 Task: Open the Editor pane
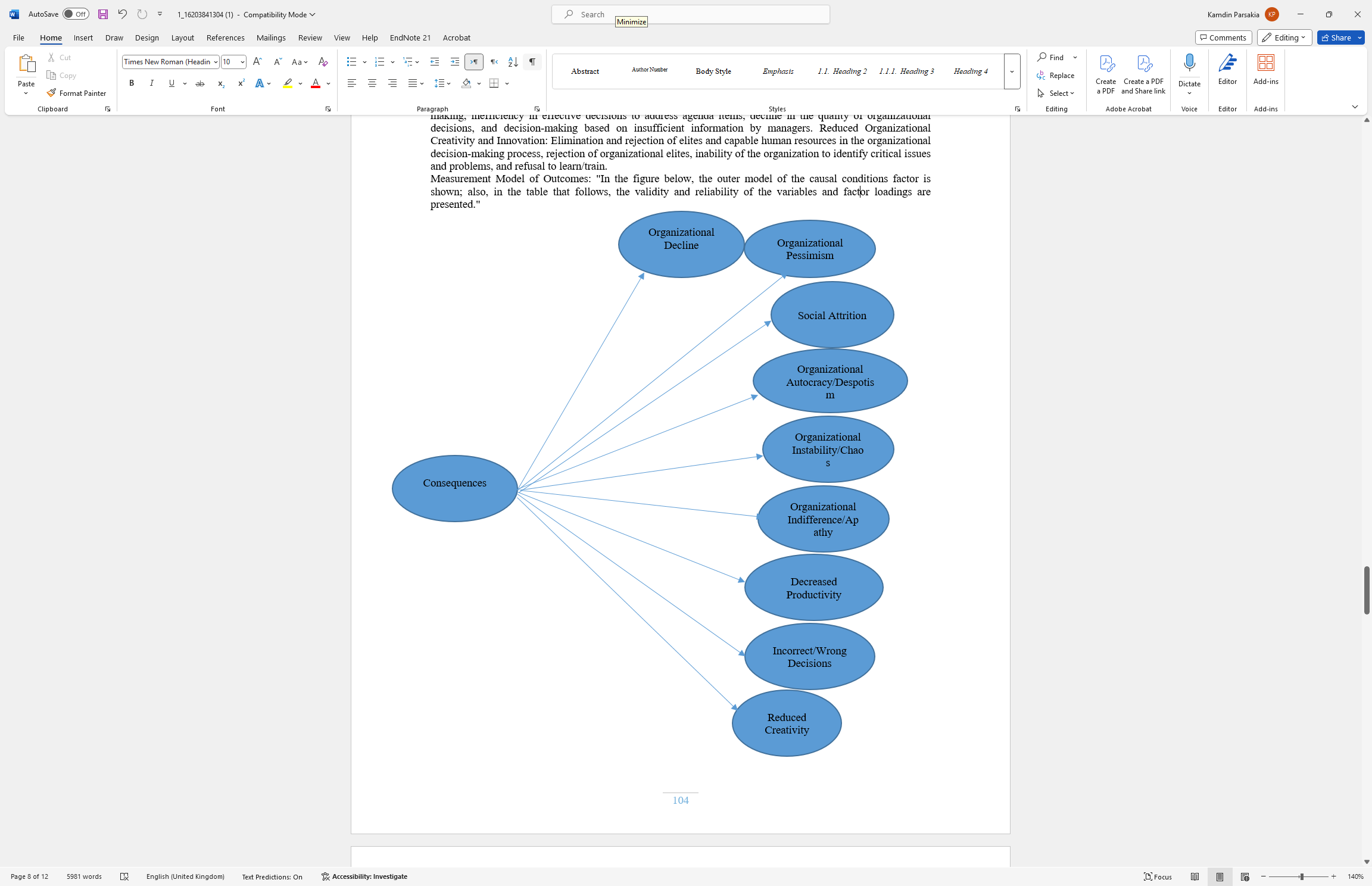[x=1227, y=69]
